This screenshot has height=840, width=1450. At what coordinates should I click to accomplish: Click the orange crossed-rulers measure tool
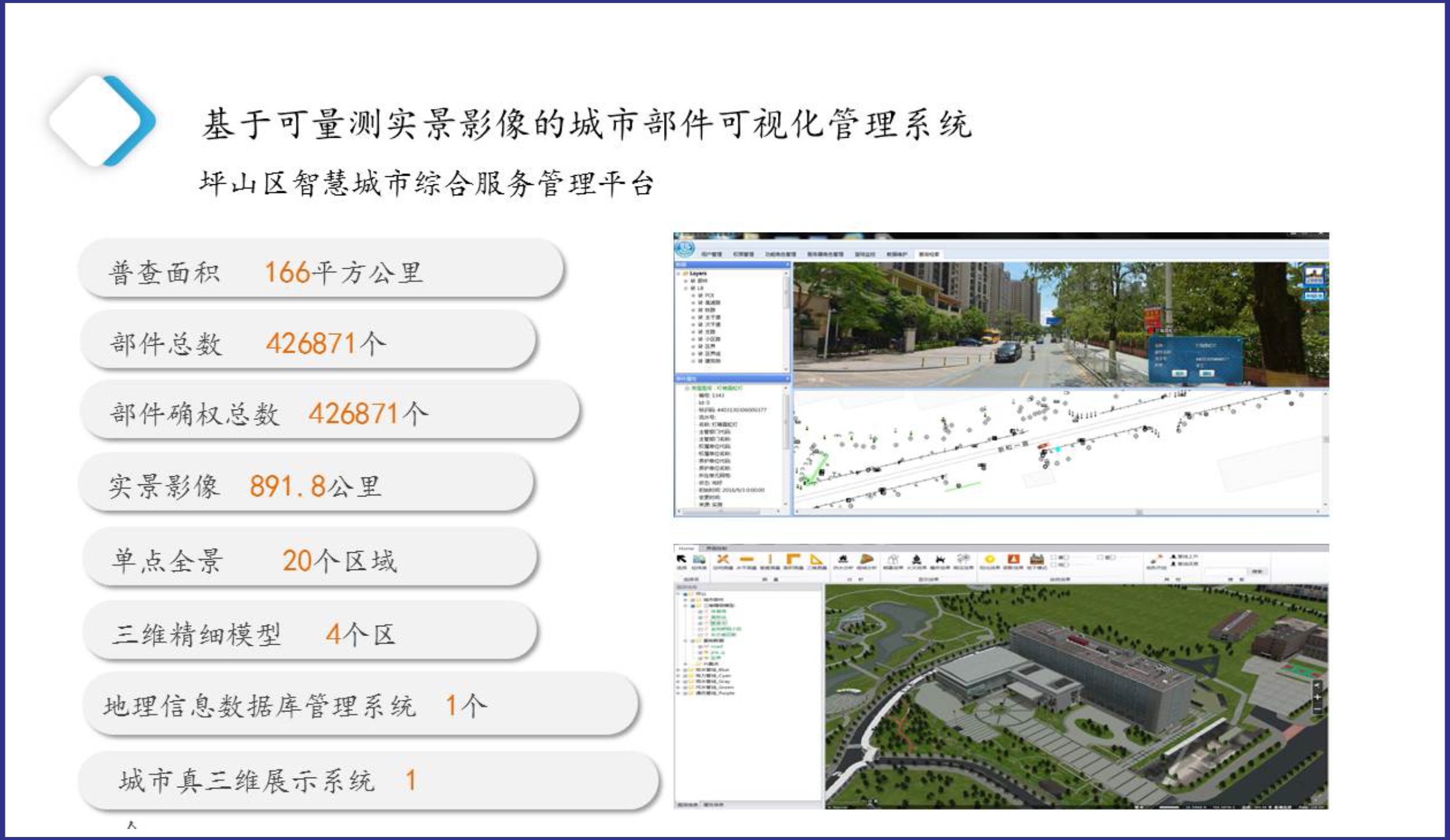(723, 559)
